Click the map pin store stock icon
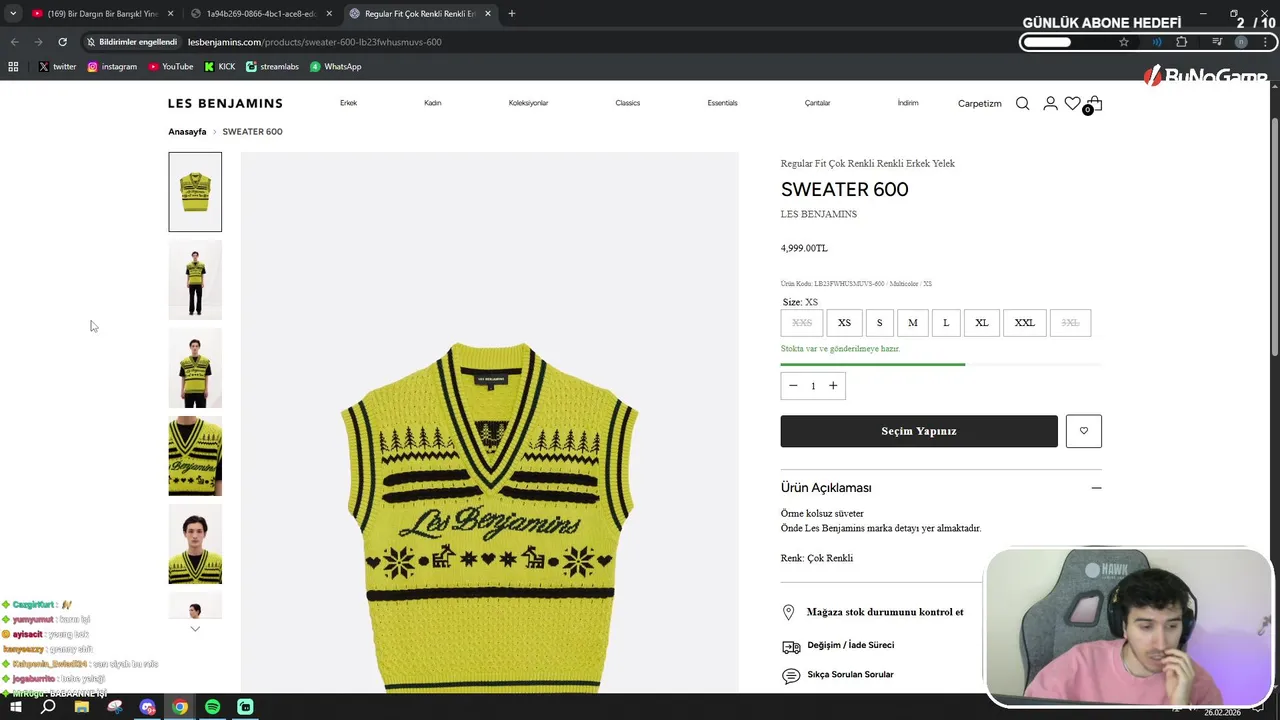The width and height of the screenshot is (1280, 720). (788, 612)
